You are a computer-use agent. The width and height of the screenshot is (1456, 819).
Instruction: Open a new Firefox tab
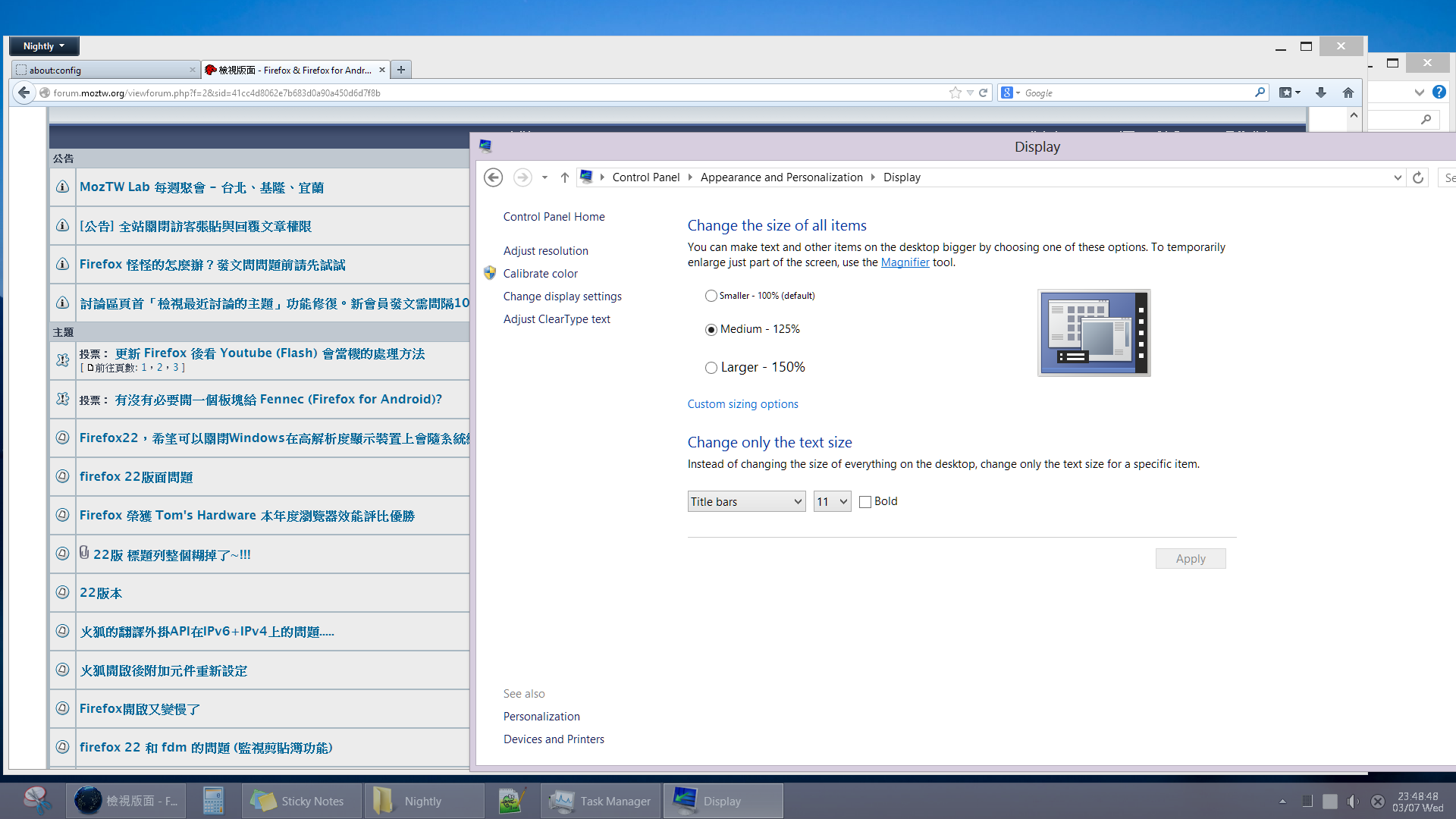401,70
